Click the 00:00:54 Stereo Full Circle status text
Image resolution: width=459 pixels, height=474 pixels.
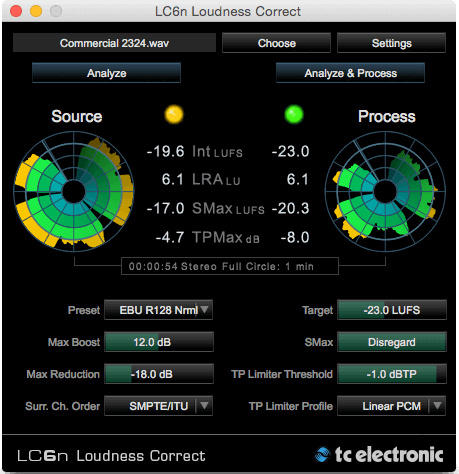pyautogui.click(x=221, y=266)
